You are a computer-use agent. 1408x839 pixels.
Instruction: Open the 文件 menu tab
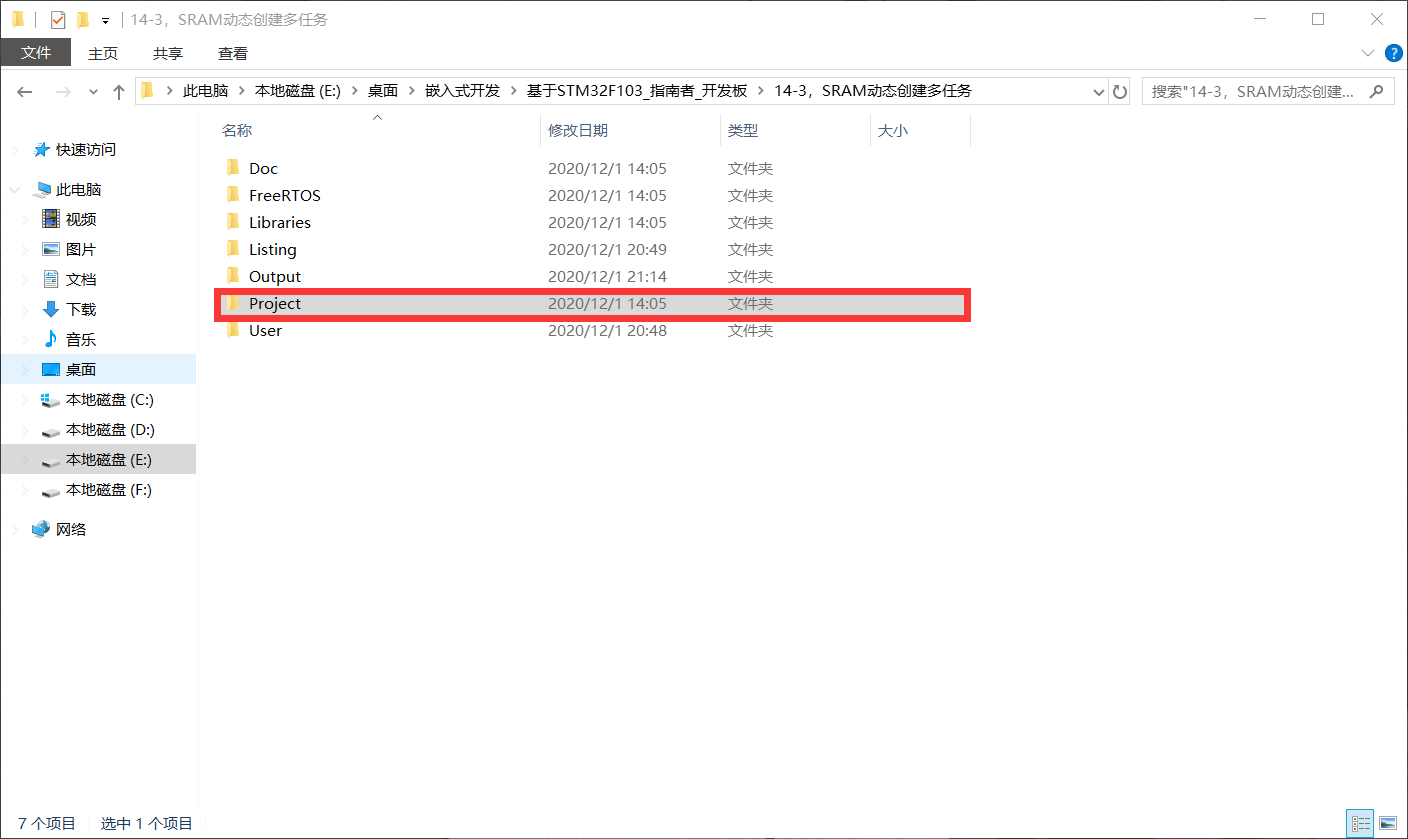tap(36, 53)
